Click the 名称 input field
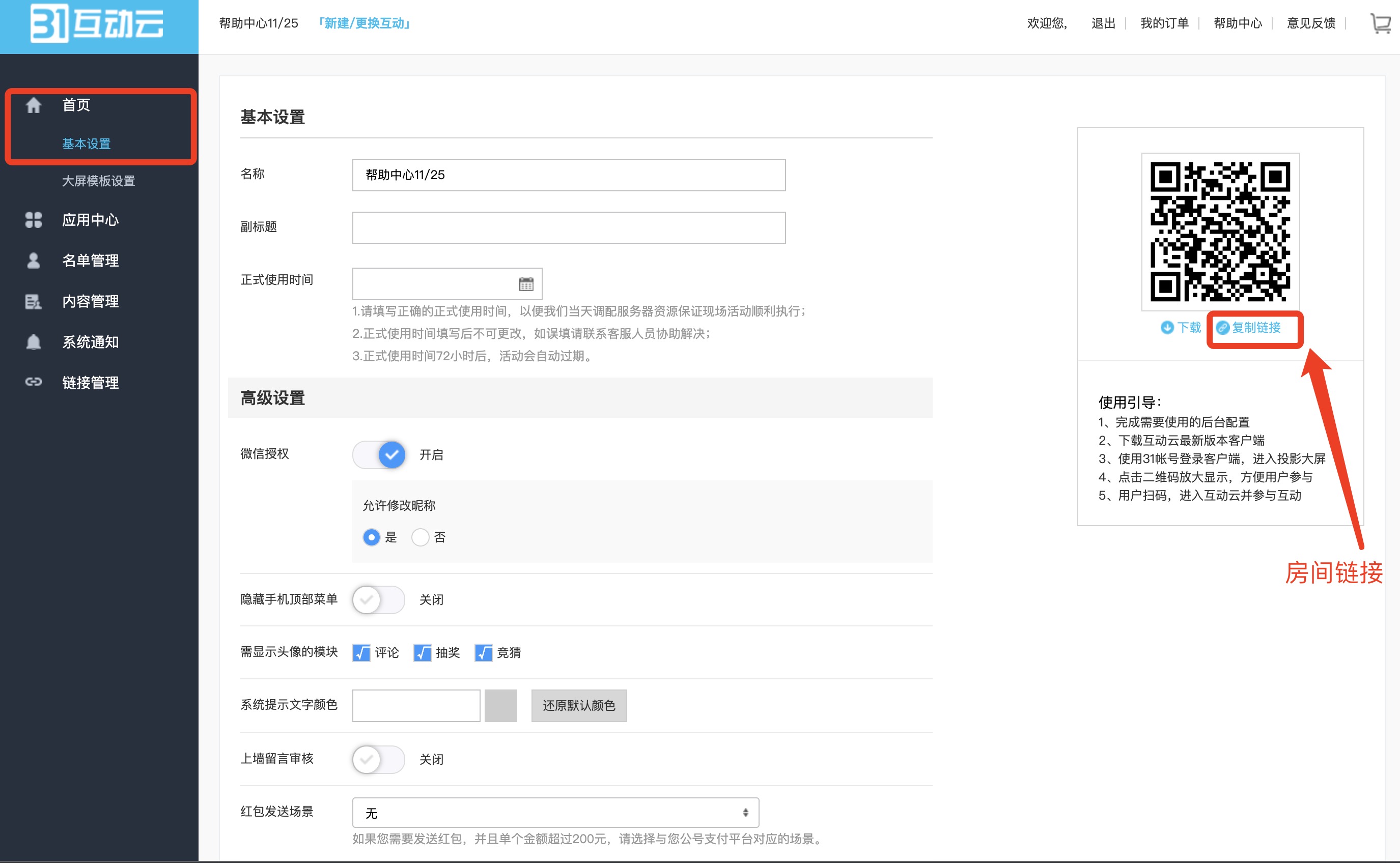This screenshot has height=863, width=1400. tap(569, 175)
